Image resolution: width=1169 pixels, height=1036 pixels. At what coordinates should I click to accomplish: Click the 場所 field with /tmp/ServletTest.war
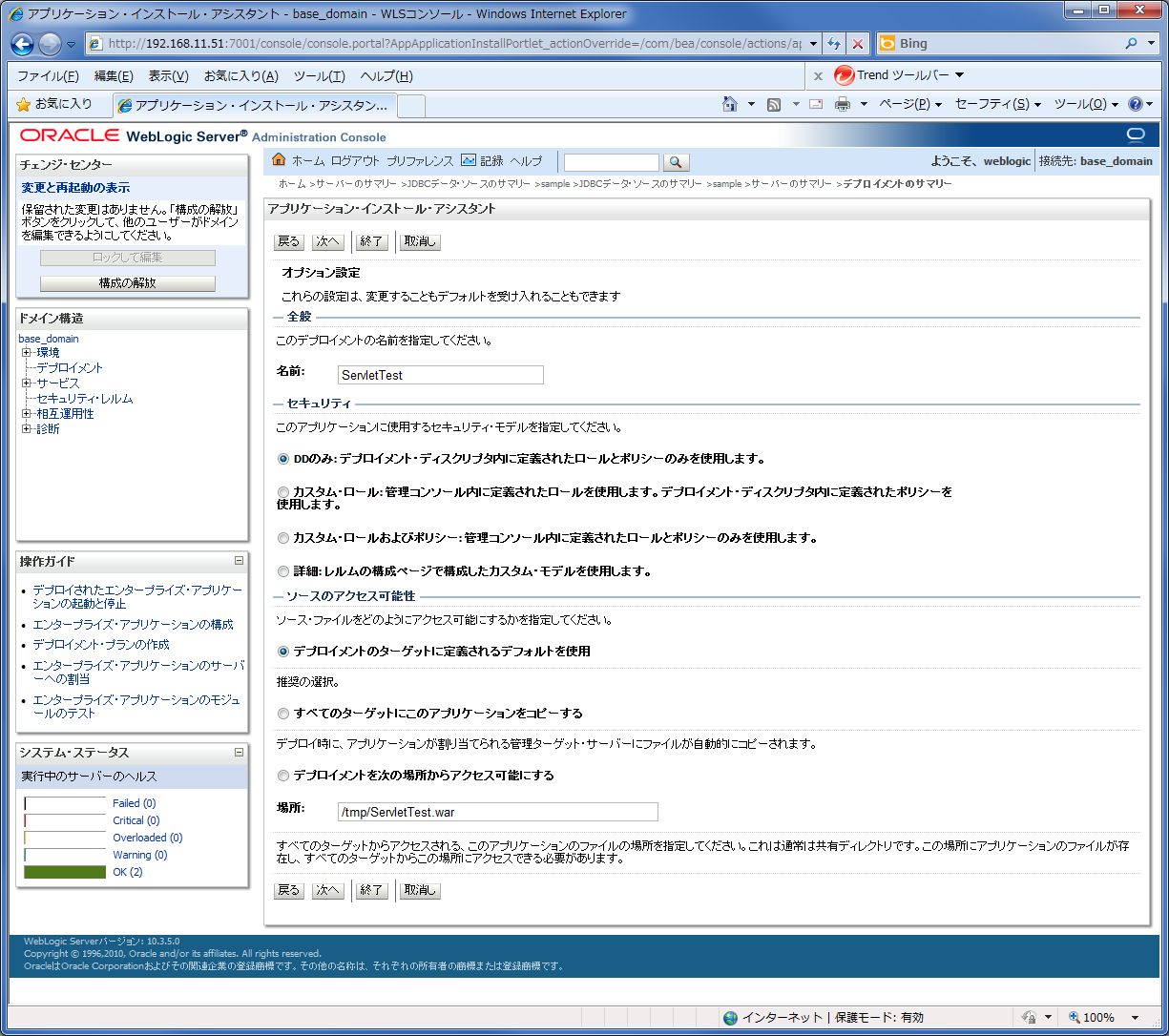pos(498,812)
